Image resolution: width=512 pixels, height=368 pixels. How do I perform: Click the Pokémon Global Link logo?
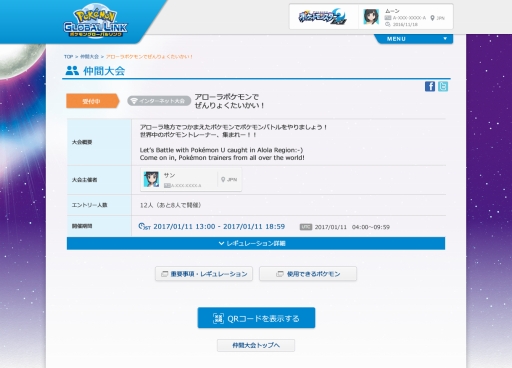[95, 21]
